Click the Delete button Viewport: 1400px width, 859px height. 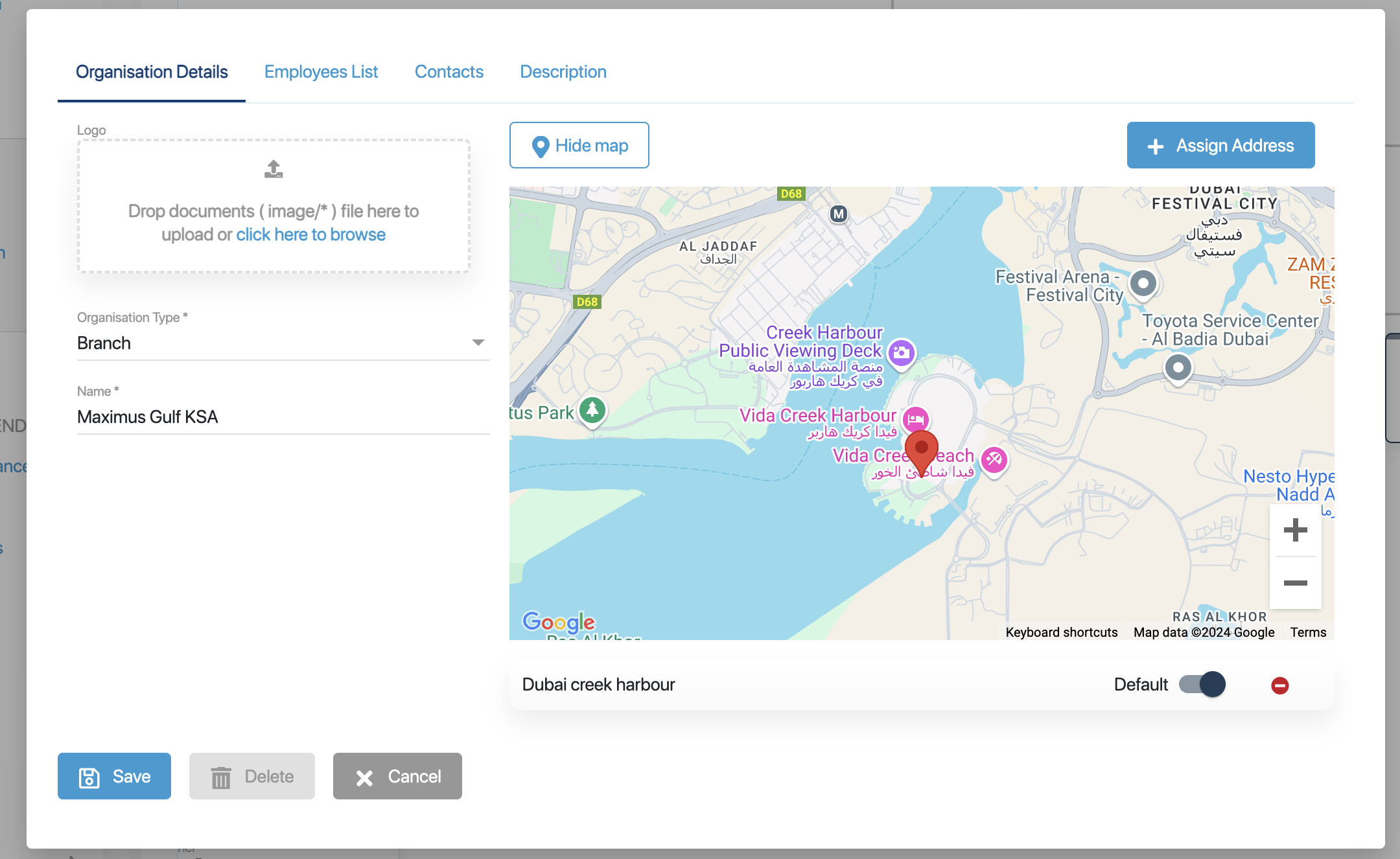(252, 776)
